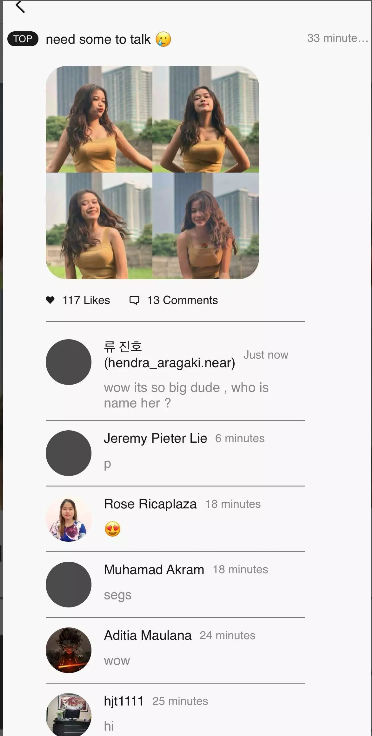Viewport: 372px width, 736px height.
Task: Select the Muhamad Akram username
Action: coord(154,570)
